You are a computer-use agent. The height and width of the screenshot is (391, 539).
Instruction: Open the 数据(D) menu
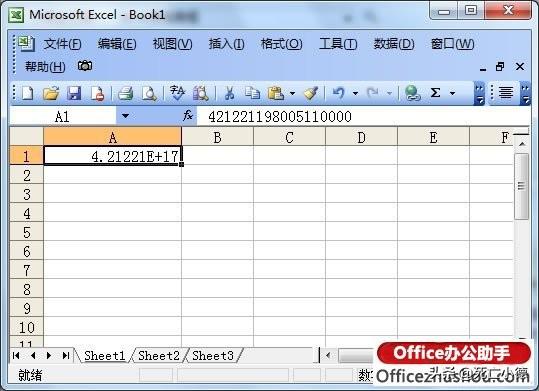[x=394, y=44]
